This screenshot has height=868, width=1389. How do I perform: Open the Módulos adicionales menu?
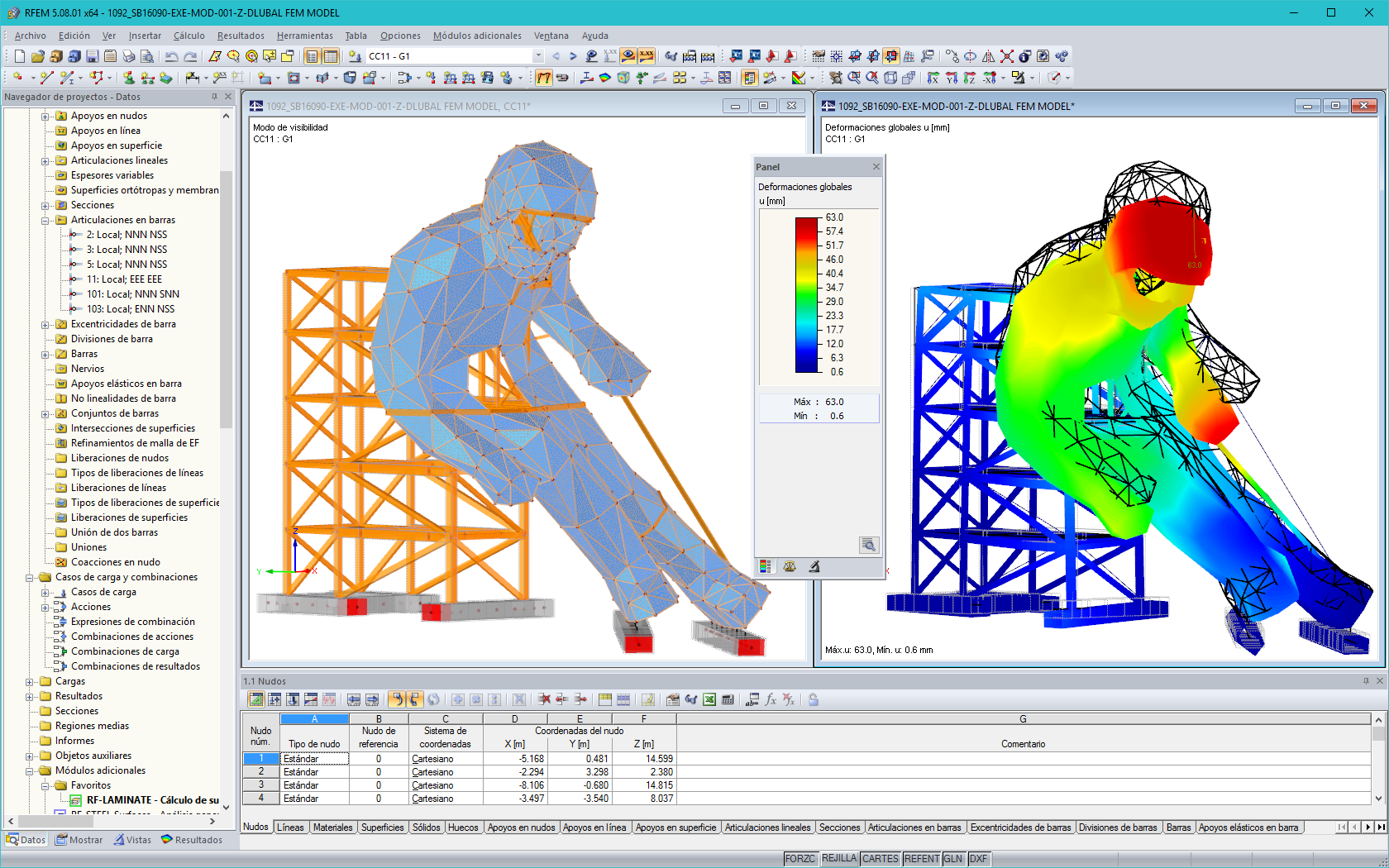click(477, 36)
